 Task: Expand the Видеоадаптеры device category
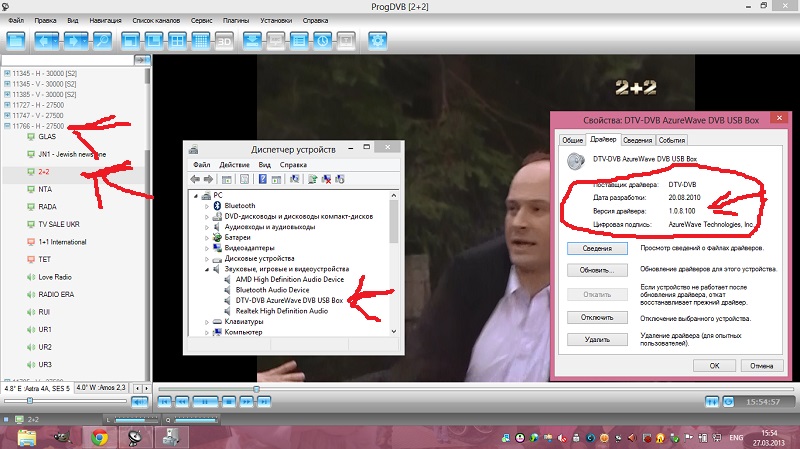[x=207, y=246]
